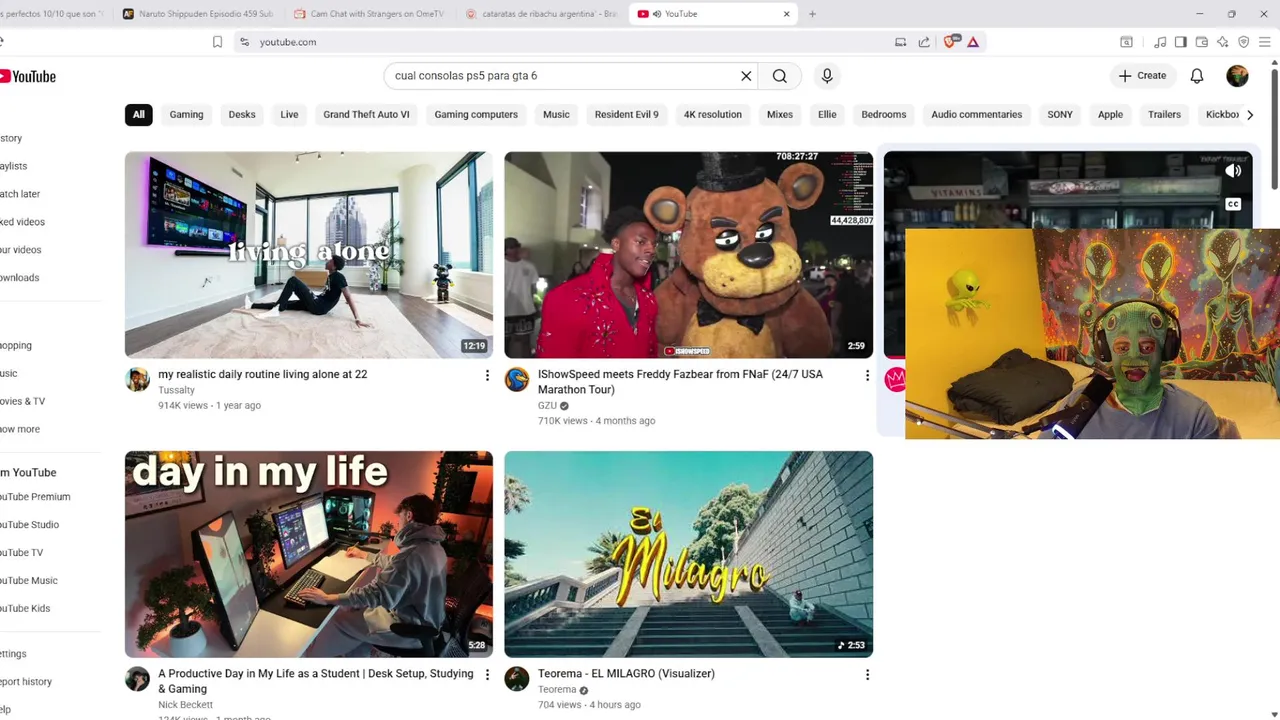Select the Audio commentaries chip
The image size is (1280, 720).
(977, 115)
